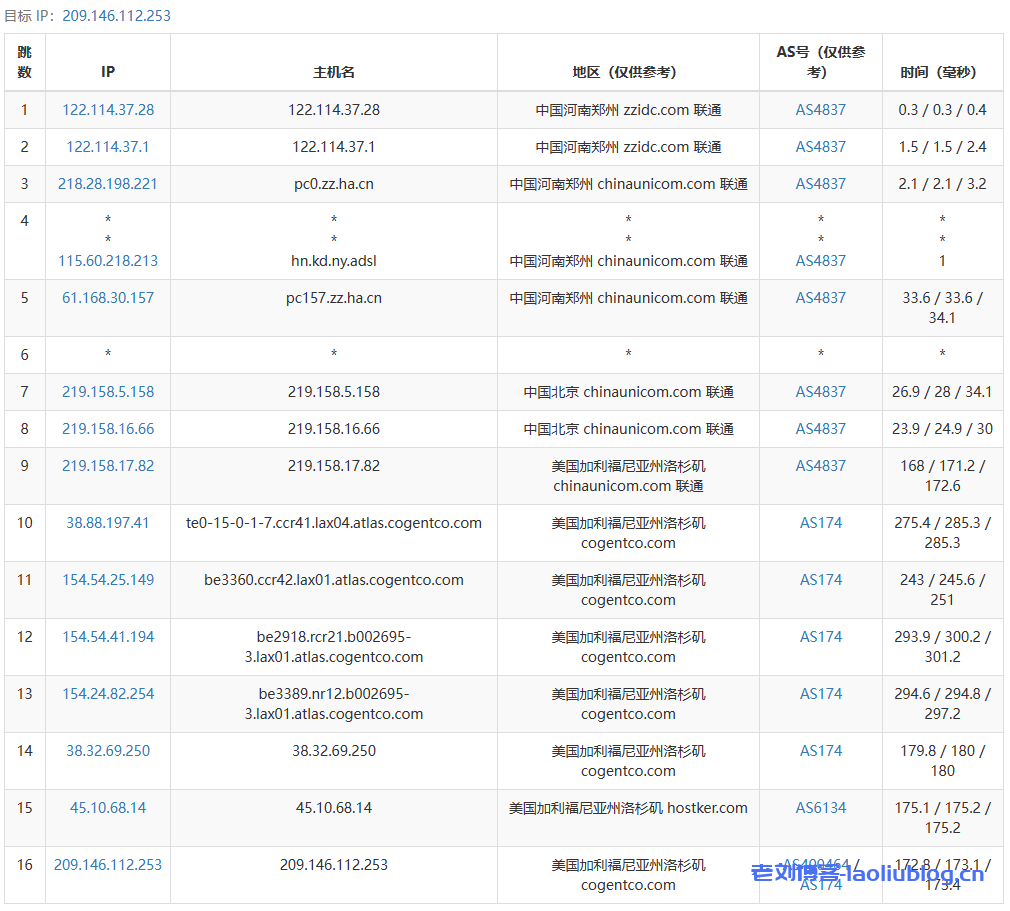Click IP link 122.114.37.28

(108, 110)
